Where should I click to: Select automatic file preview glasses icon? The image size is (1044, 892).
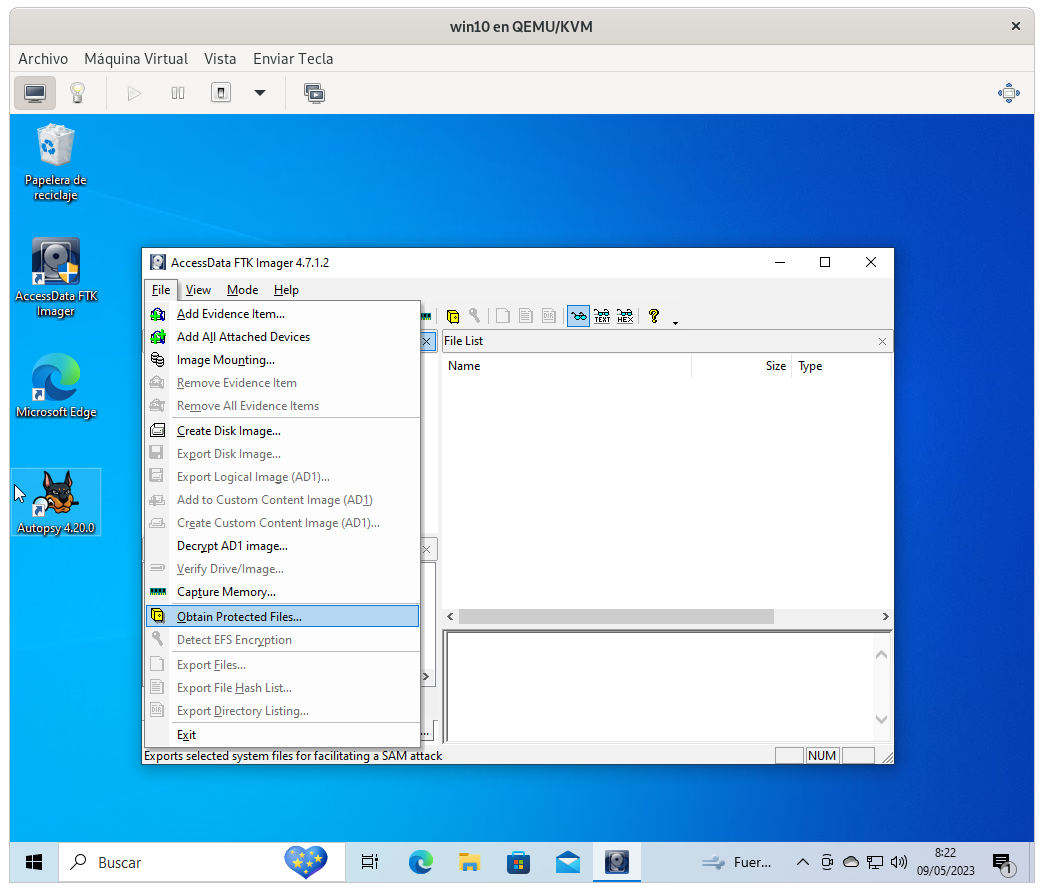(578, 316)
